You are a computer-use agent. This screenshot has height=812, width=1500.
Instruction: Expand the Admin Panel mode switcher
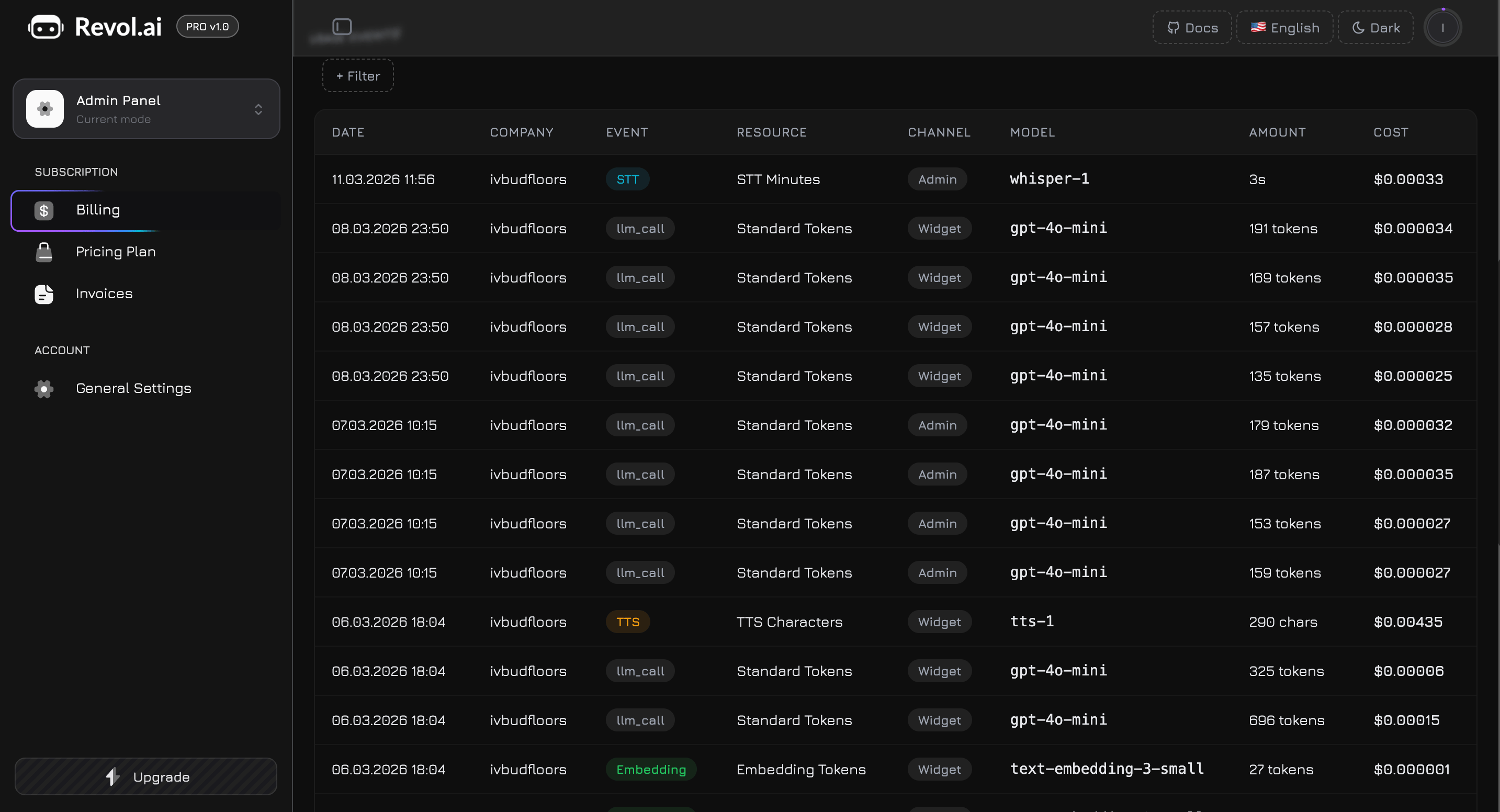tap(146, 109)
